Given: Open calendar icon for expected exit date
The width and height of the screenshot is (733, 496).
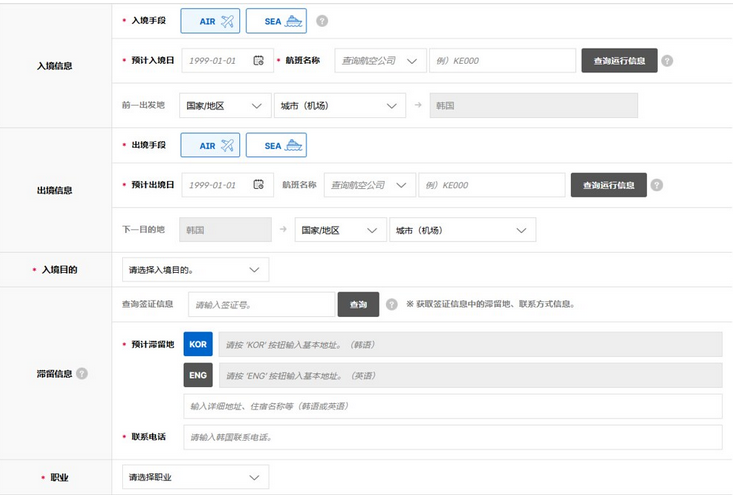Looking at the screenshot, I should pyautogui.click(x=259, y=185).
